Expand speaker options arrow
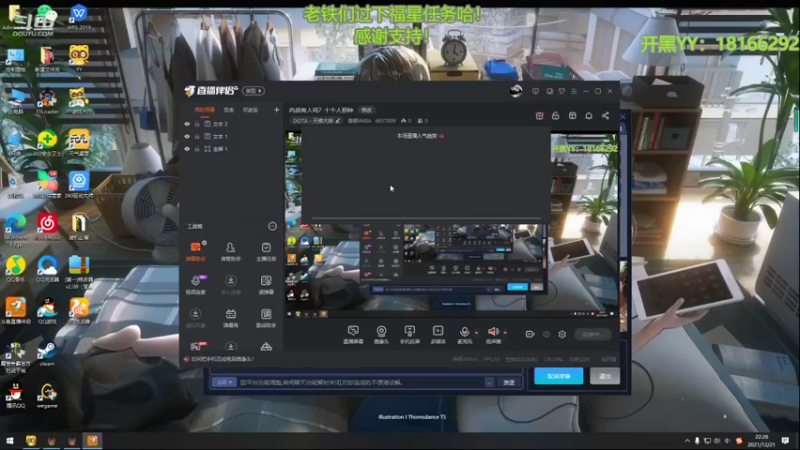Viewport: 800px width, 450px height. [505, 333]
